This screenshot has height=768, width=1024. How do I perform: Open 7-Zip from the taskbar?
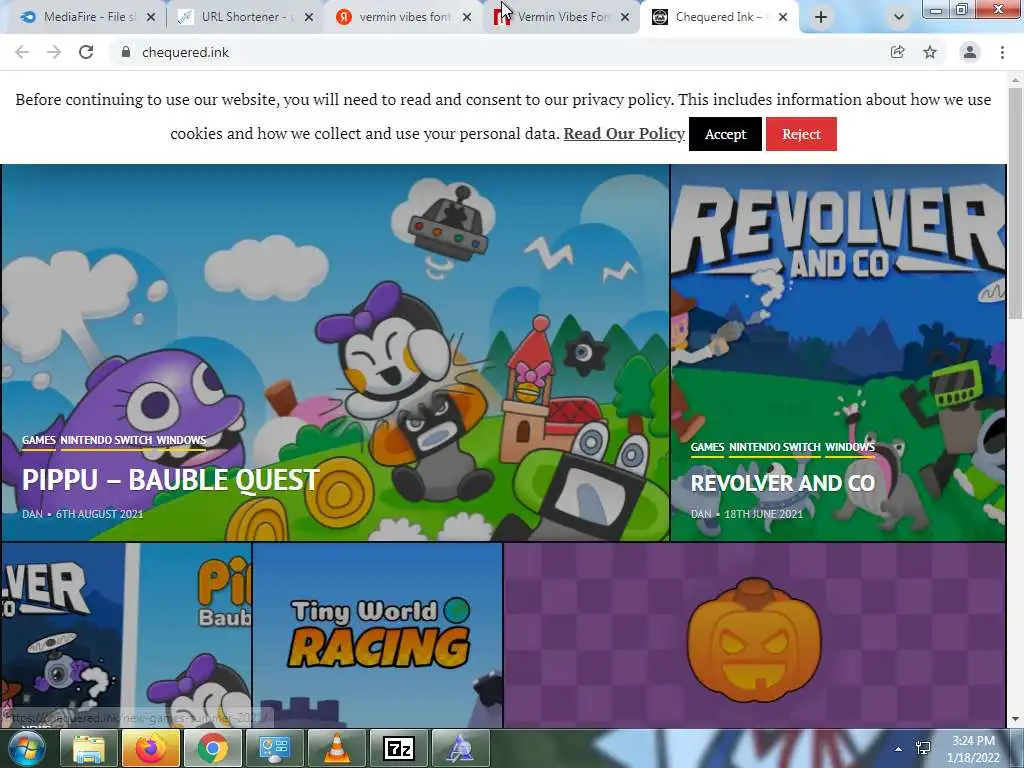[399, 748]
